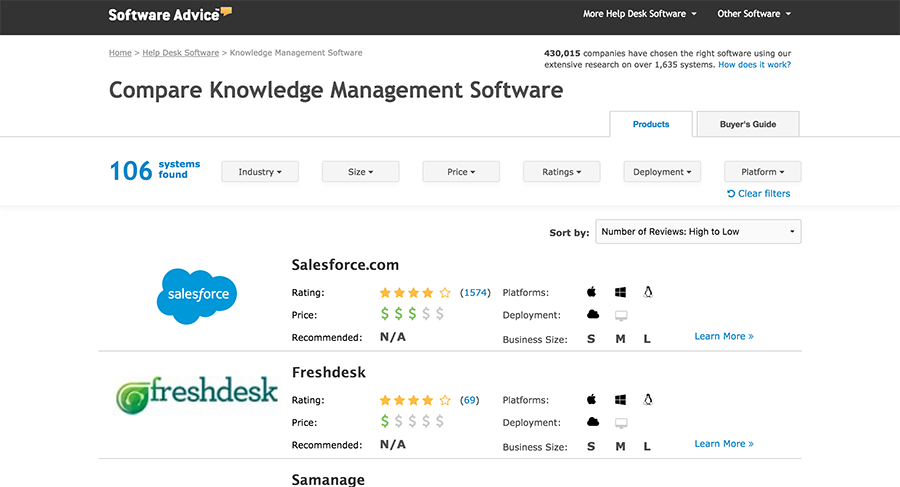Click Apple platform icon for Salesforce.com
Image resolution: width=900 pixels, height=487 pixels.
[x=591, y=292]
